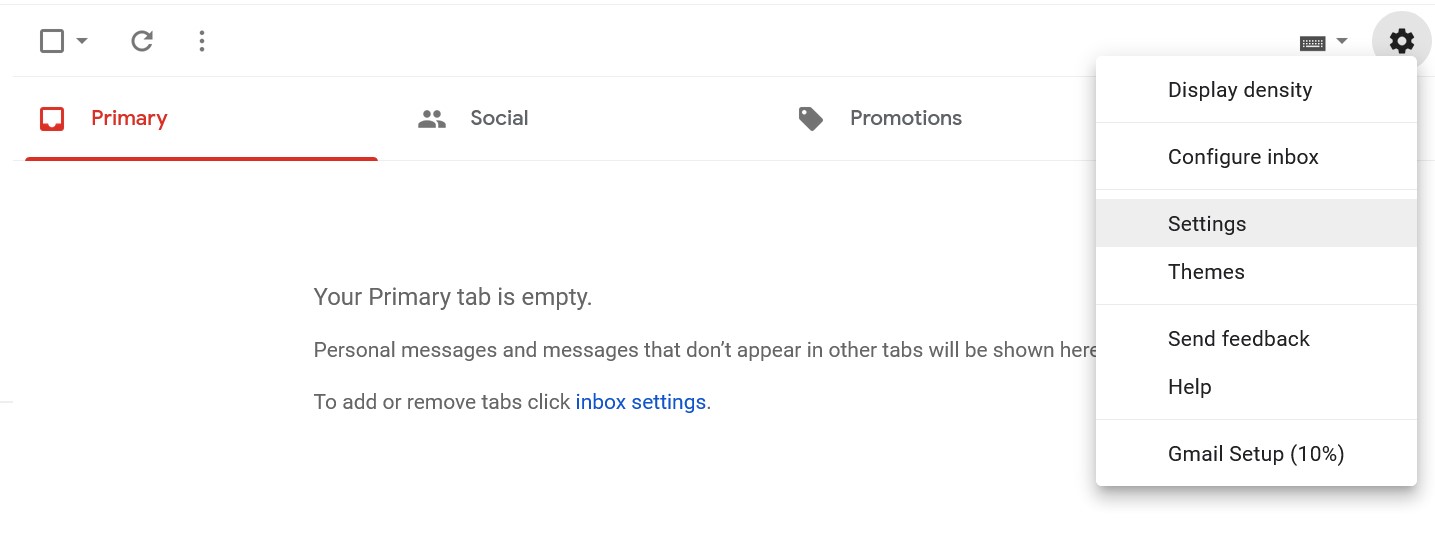Click the Settings gear icon
1435x553 pixels.
click(x=1402, y=41)
